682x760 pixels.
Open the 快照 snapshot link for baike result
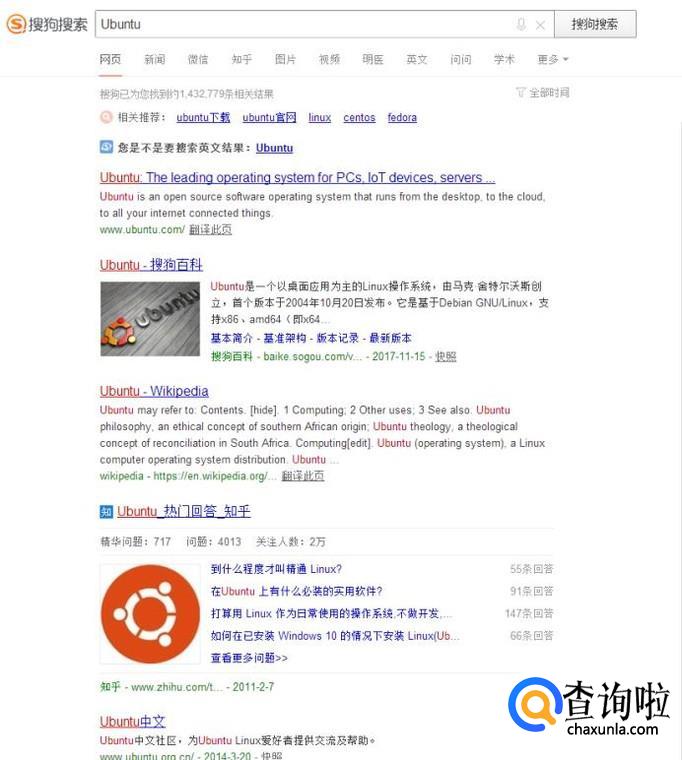(445, 356)
